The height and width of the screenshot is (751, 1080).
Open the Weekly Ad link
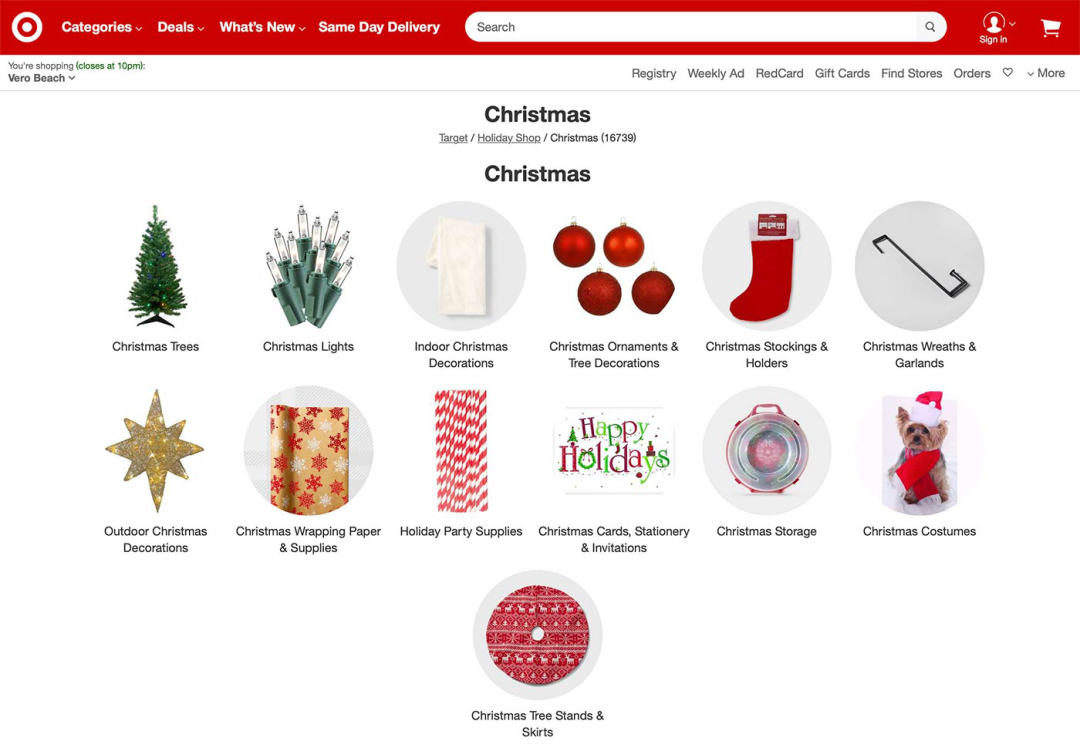click(x=716, y=73)
